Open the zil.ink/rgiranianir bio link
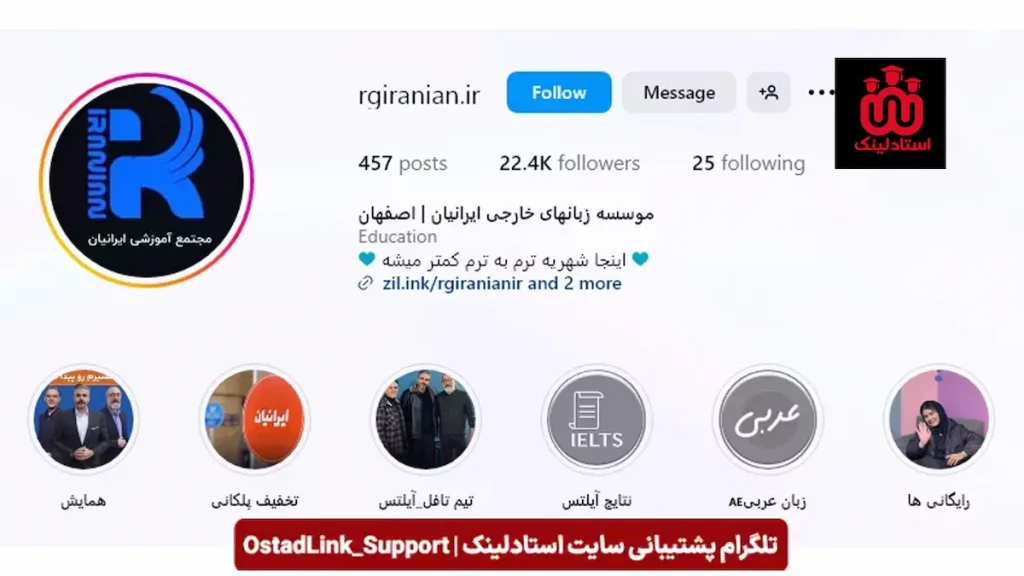This screenshot has height=576, width=1024. pyautogui.click(x=502, y=283)
